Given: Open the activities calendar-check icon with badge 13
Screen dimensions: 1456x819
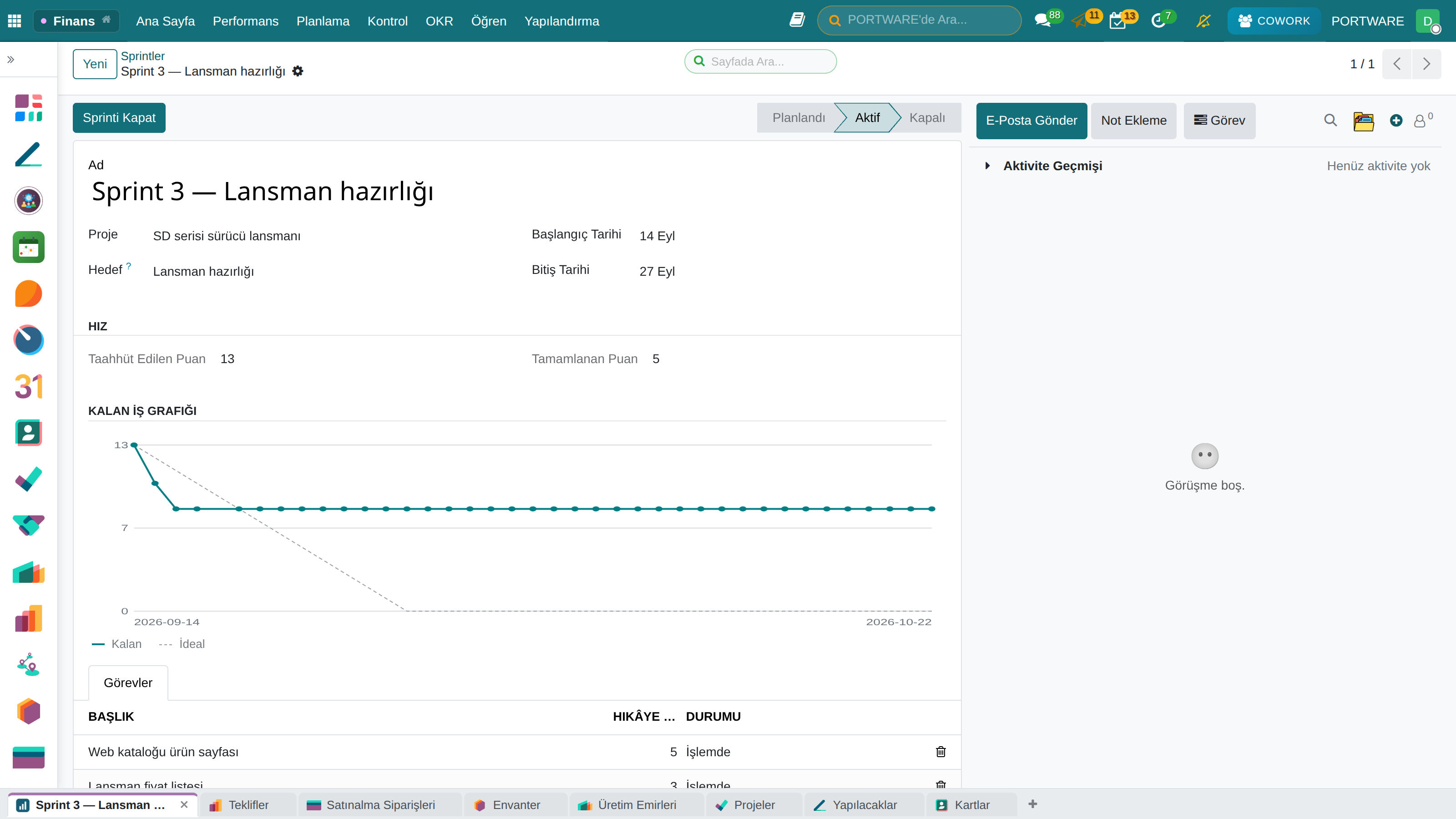Looking at the screenshot, I should click(x=1117, y=21).
